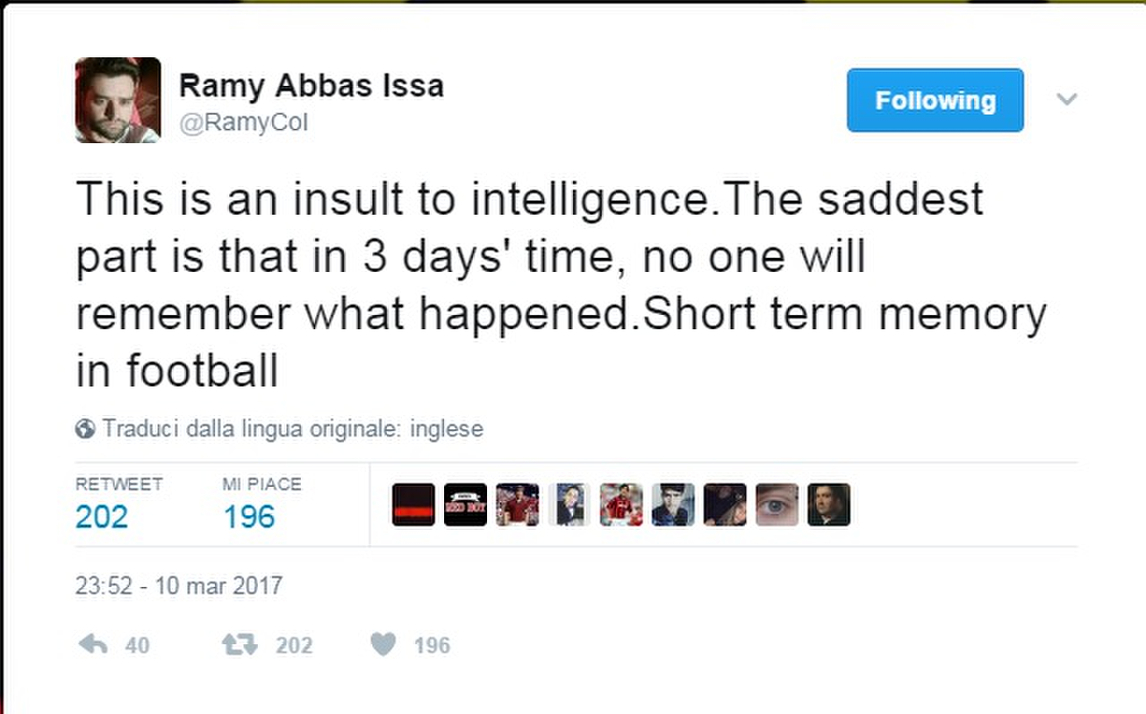
Task: Click the name Ramy Abbas Issa
Action: click(311, 86)
